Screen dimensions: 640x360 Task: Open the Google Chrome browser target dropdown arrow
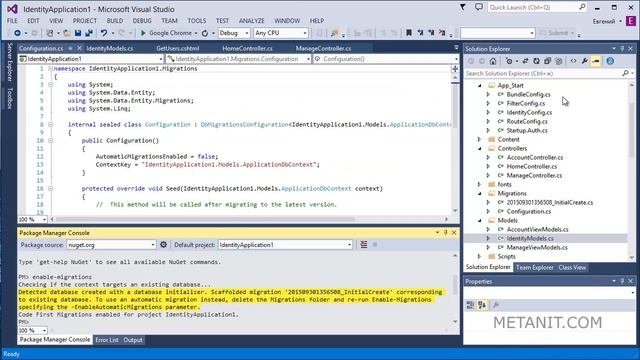click(196, 33)
